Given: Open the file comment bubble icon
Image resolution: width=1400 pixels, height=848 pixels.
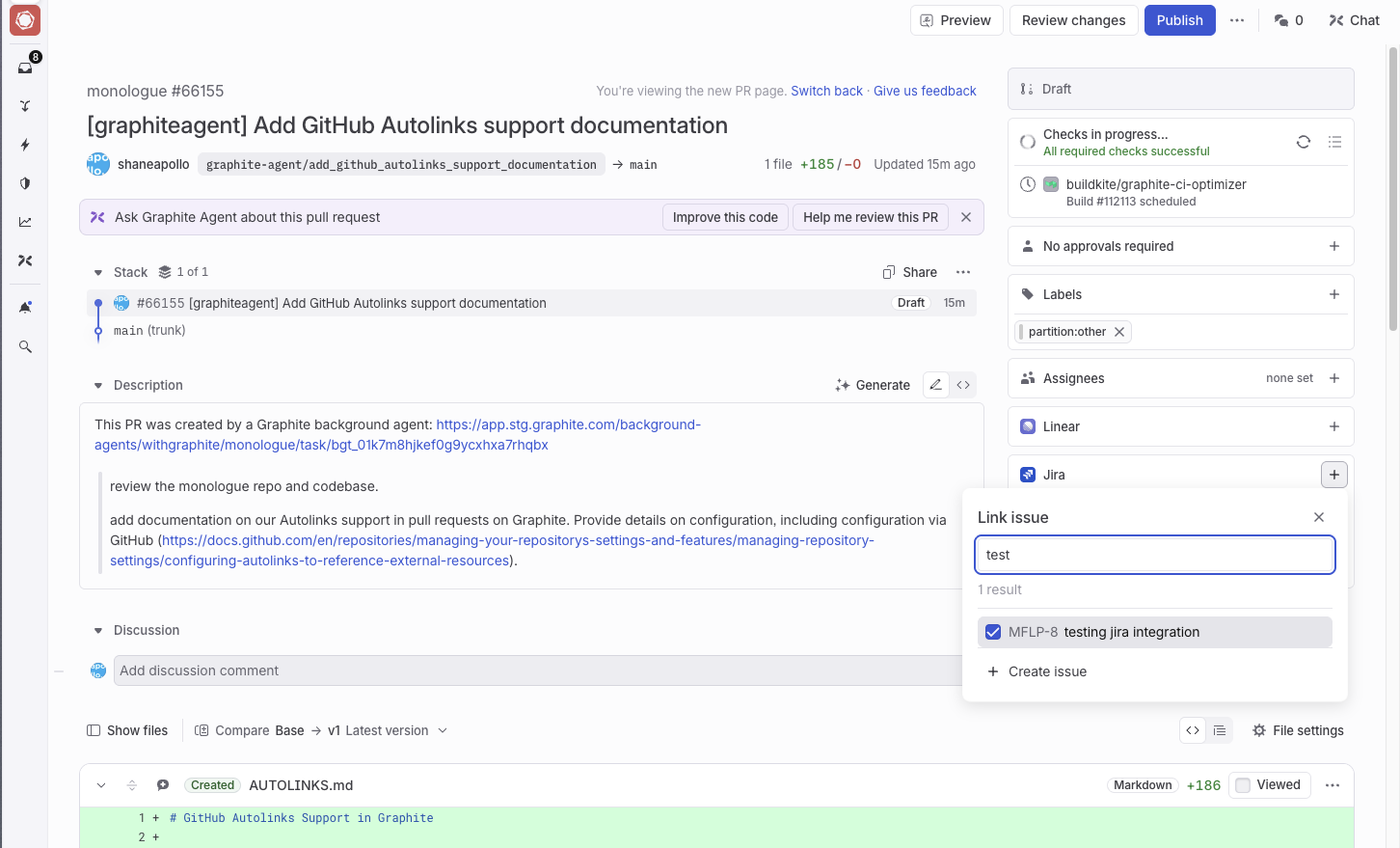Looking at the screenshot, I should 163,785.
